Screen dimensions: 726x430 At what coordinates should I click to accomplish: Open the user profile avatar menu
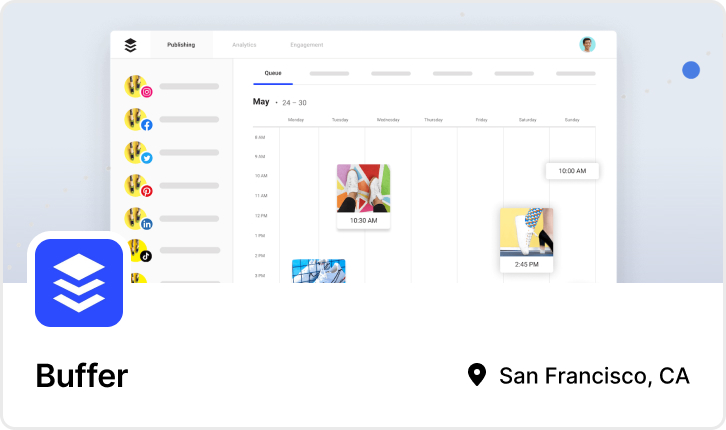[587, 44]
